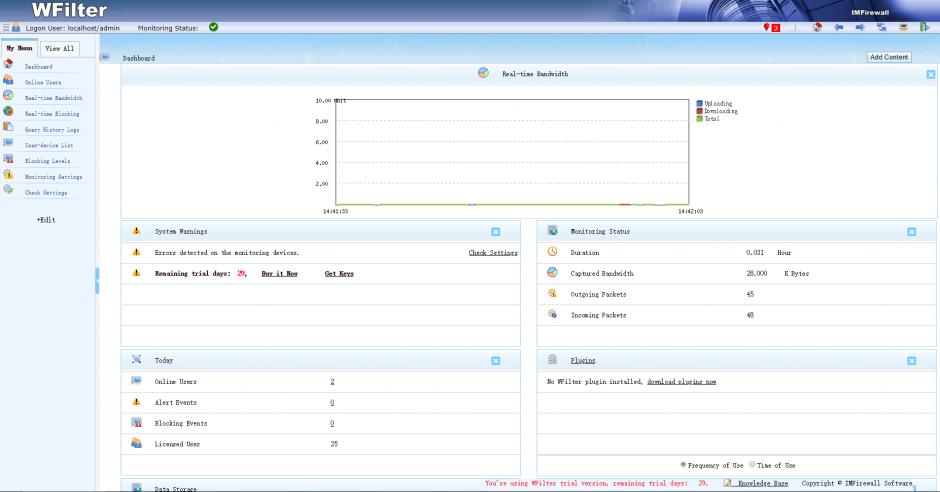
Task: Open Blocking Levels from sidebar
Action: 47,161
